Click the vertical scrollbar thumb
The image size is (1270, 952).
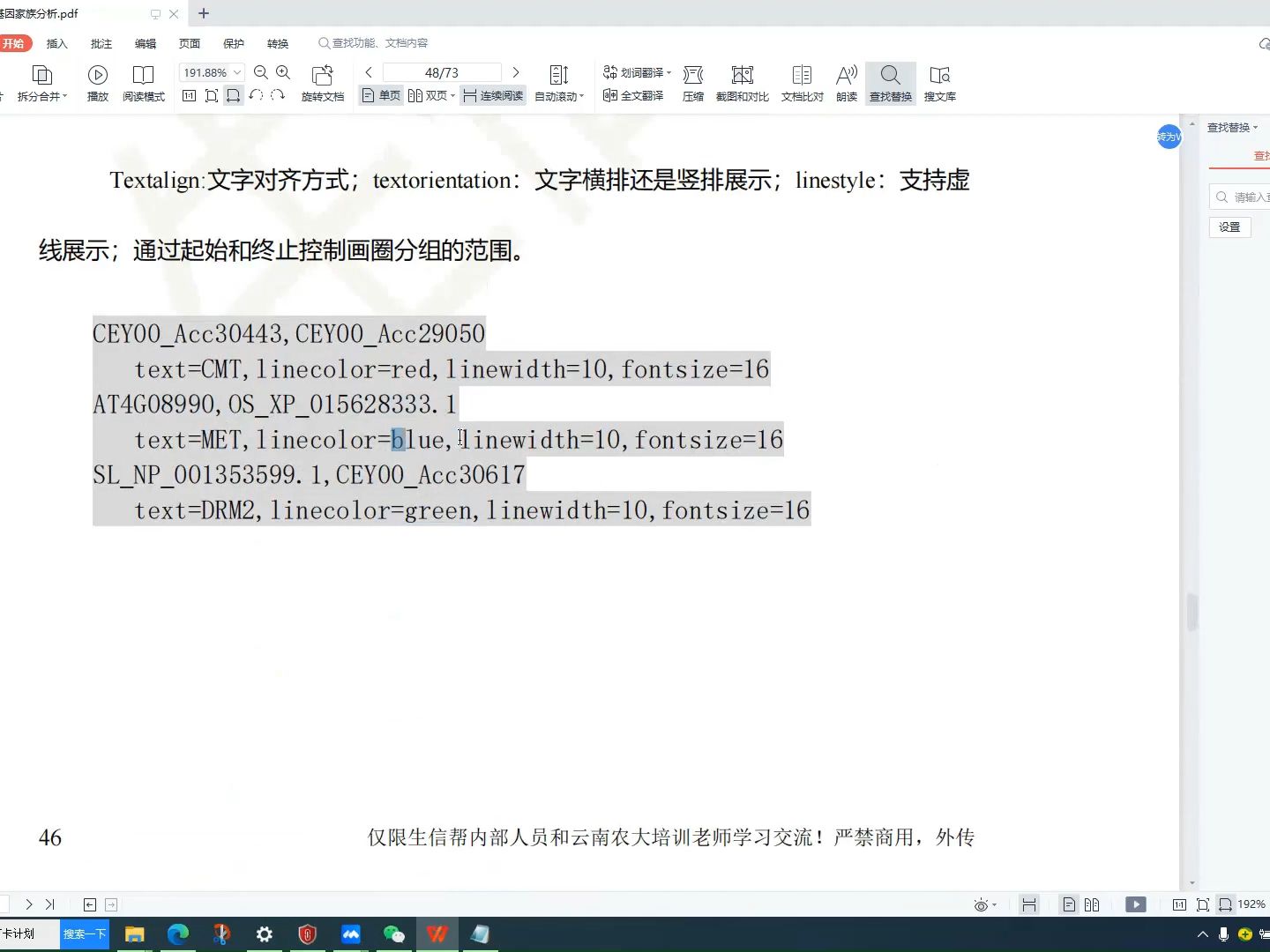1192,612
